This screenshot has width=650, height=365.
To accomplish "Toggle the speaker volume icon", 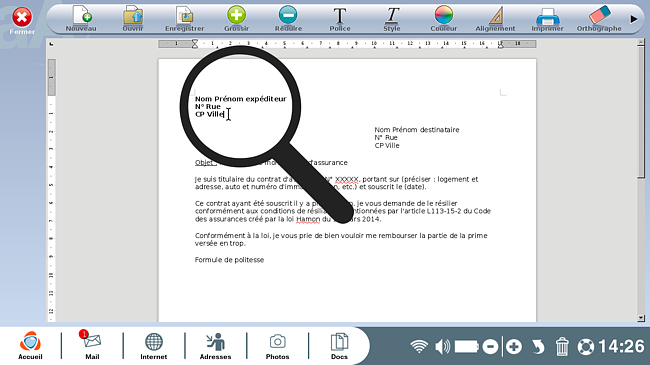I will (443, 346).
